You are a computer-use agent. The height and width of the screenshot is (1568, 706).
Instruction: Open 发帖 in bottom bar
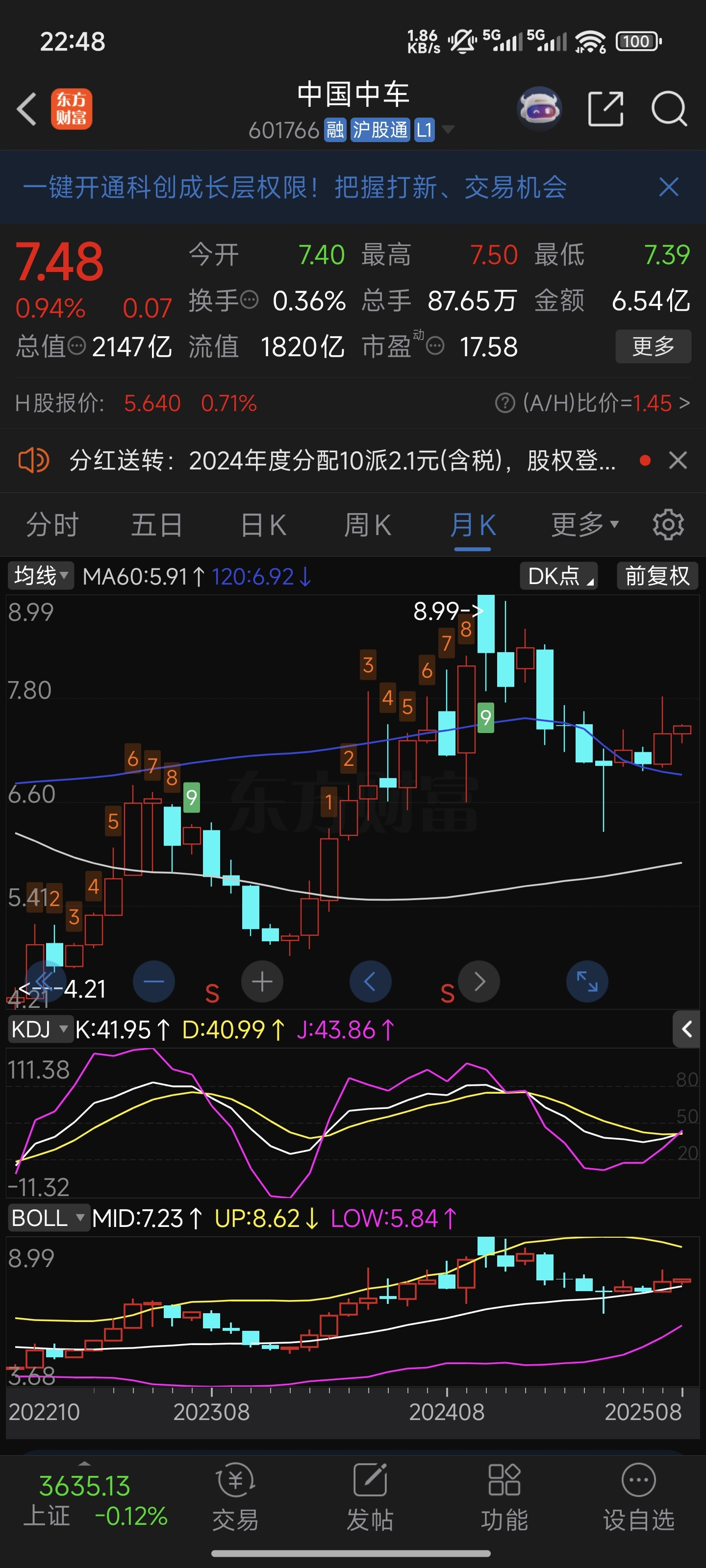[370, 1497]
